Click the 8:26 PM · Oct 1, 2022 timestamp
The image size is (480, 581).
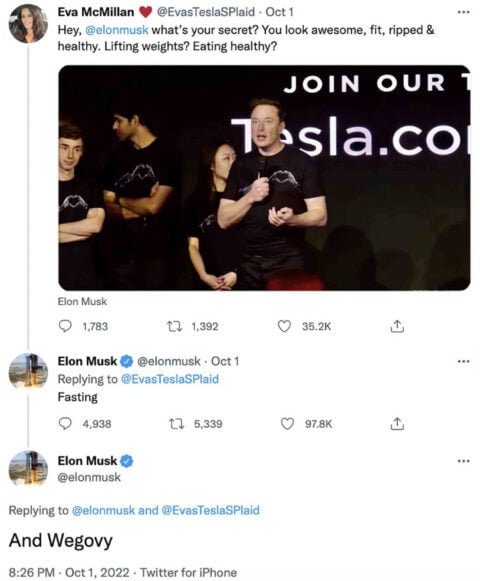[69, 572]
